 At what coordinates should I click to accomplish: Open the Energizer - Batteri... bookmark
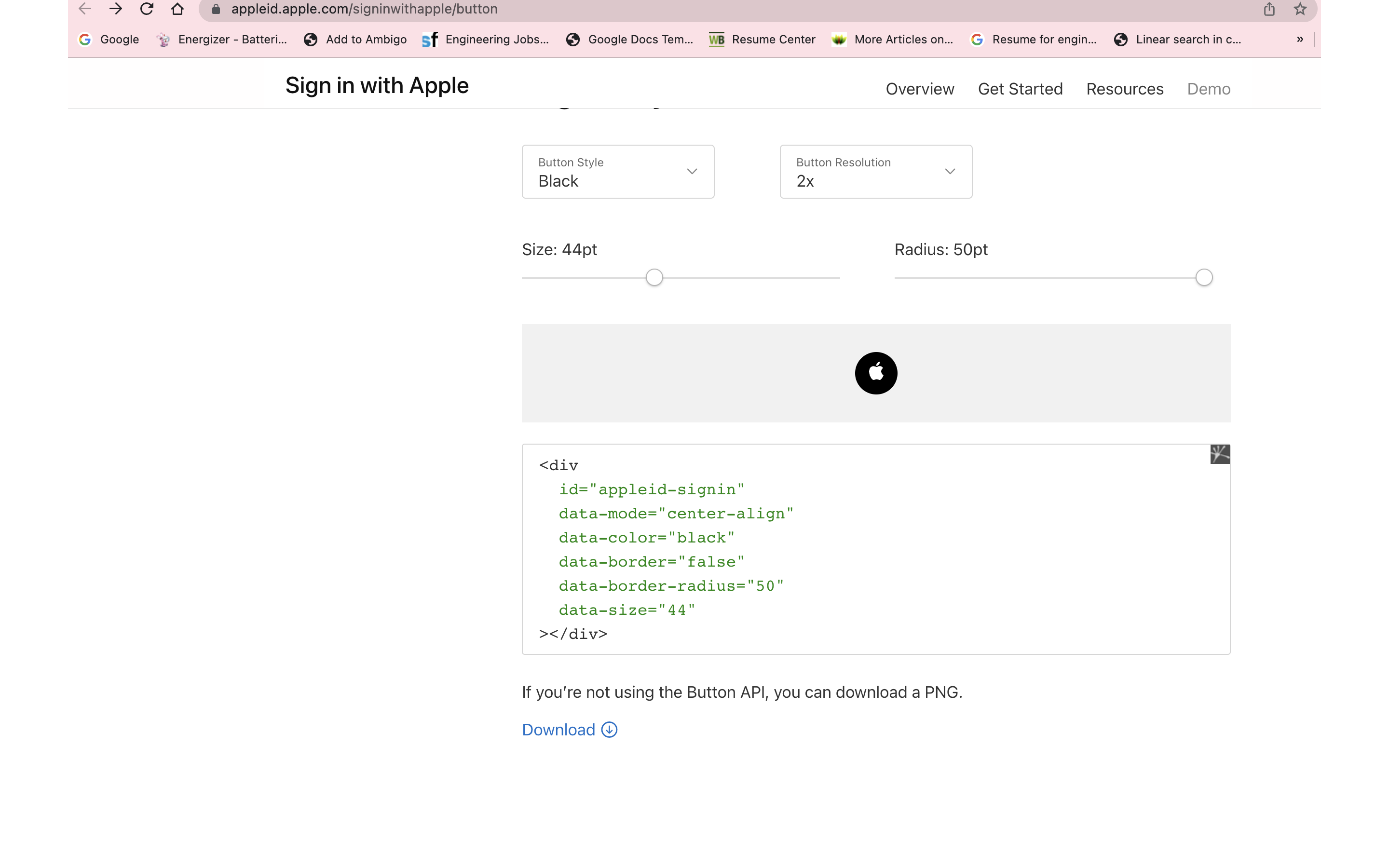pos(221,40)
